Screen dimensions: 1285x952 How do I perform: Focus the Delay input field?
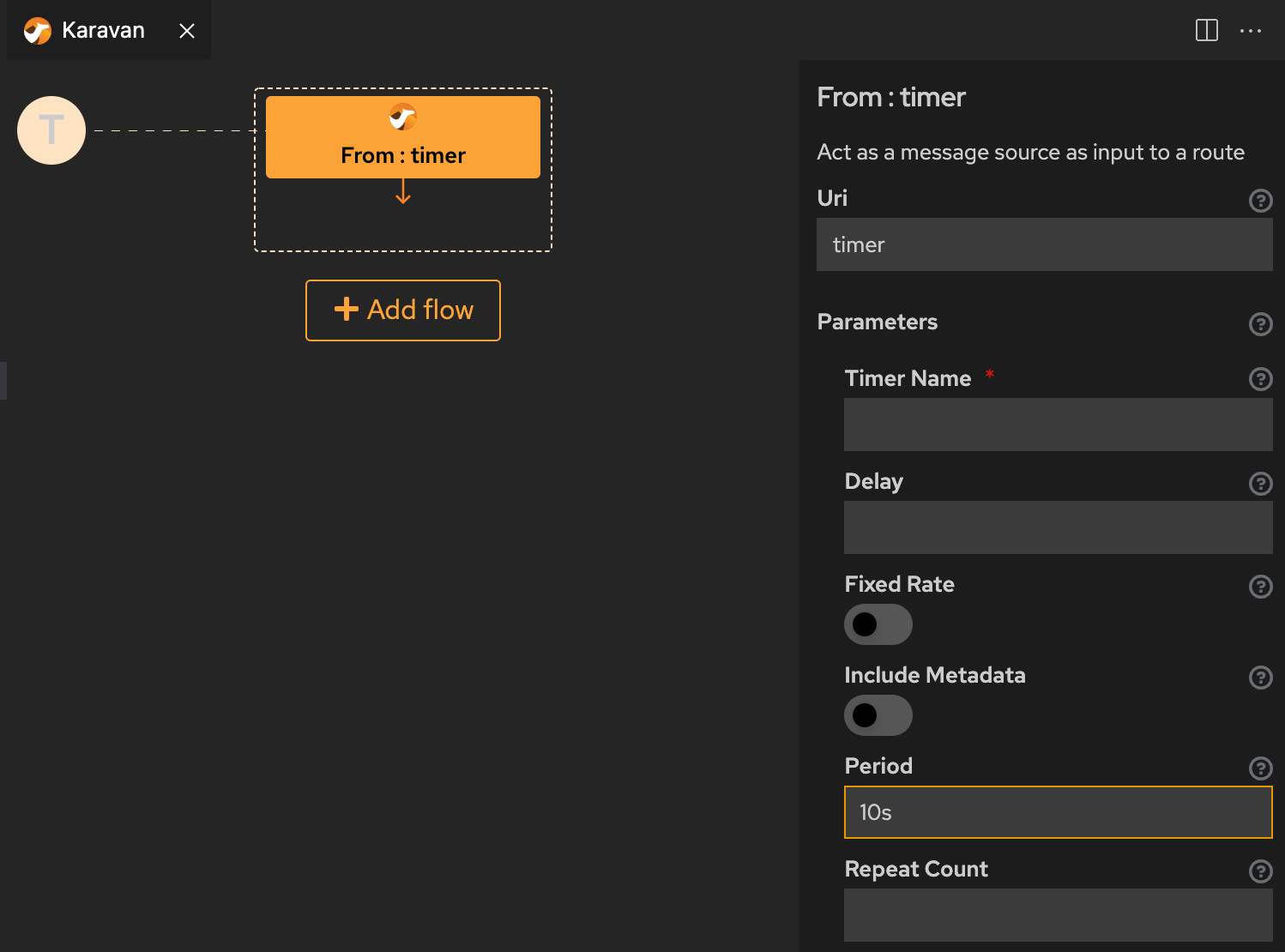pos(1059,527)
